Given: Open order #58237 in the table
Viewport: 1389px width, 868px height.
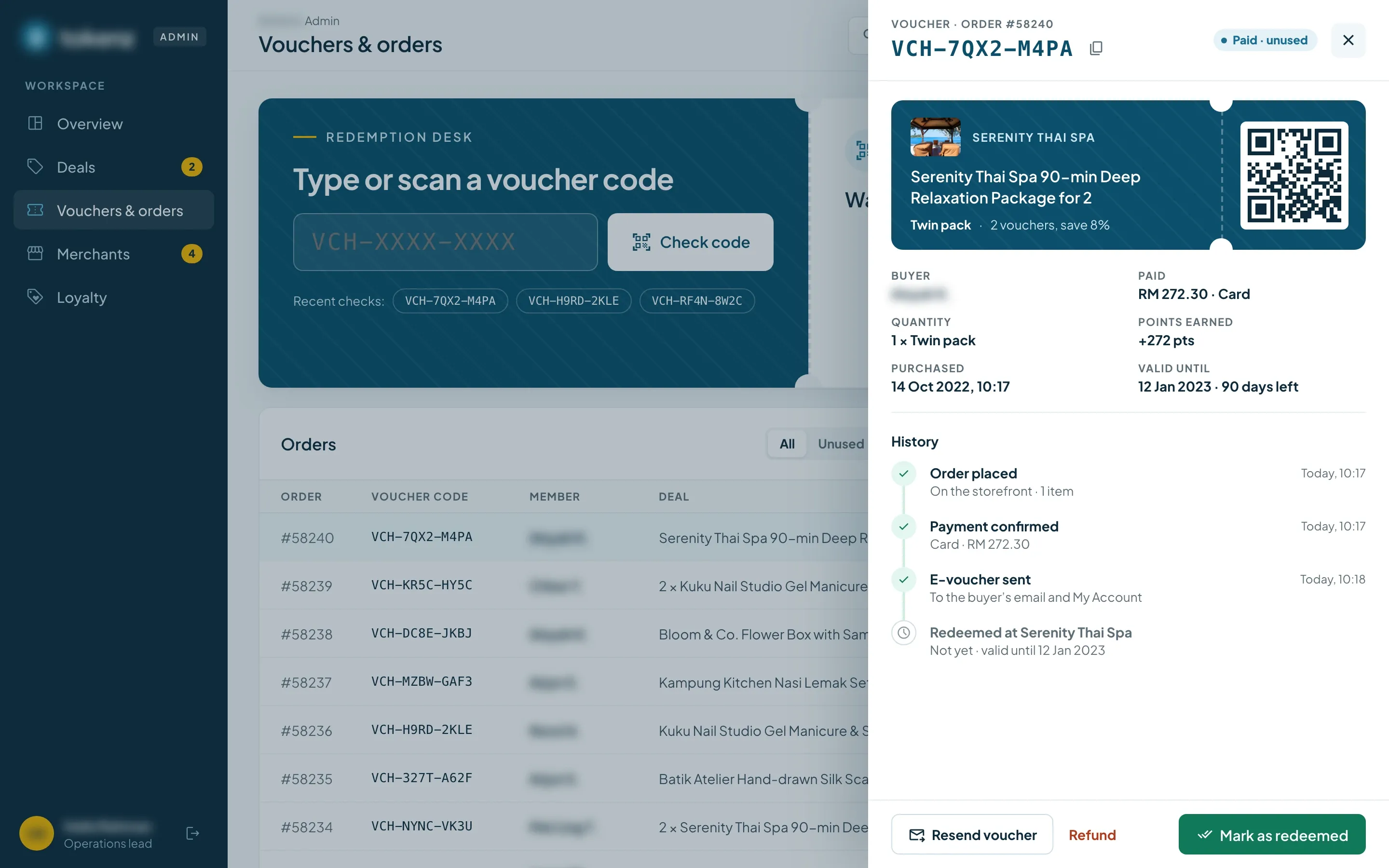Looking at the screenshot, I should tap(563, 682).
